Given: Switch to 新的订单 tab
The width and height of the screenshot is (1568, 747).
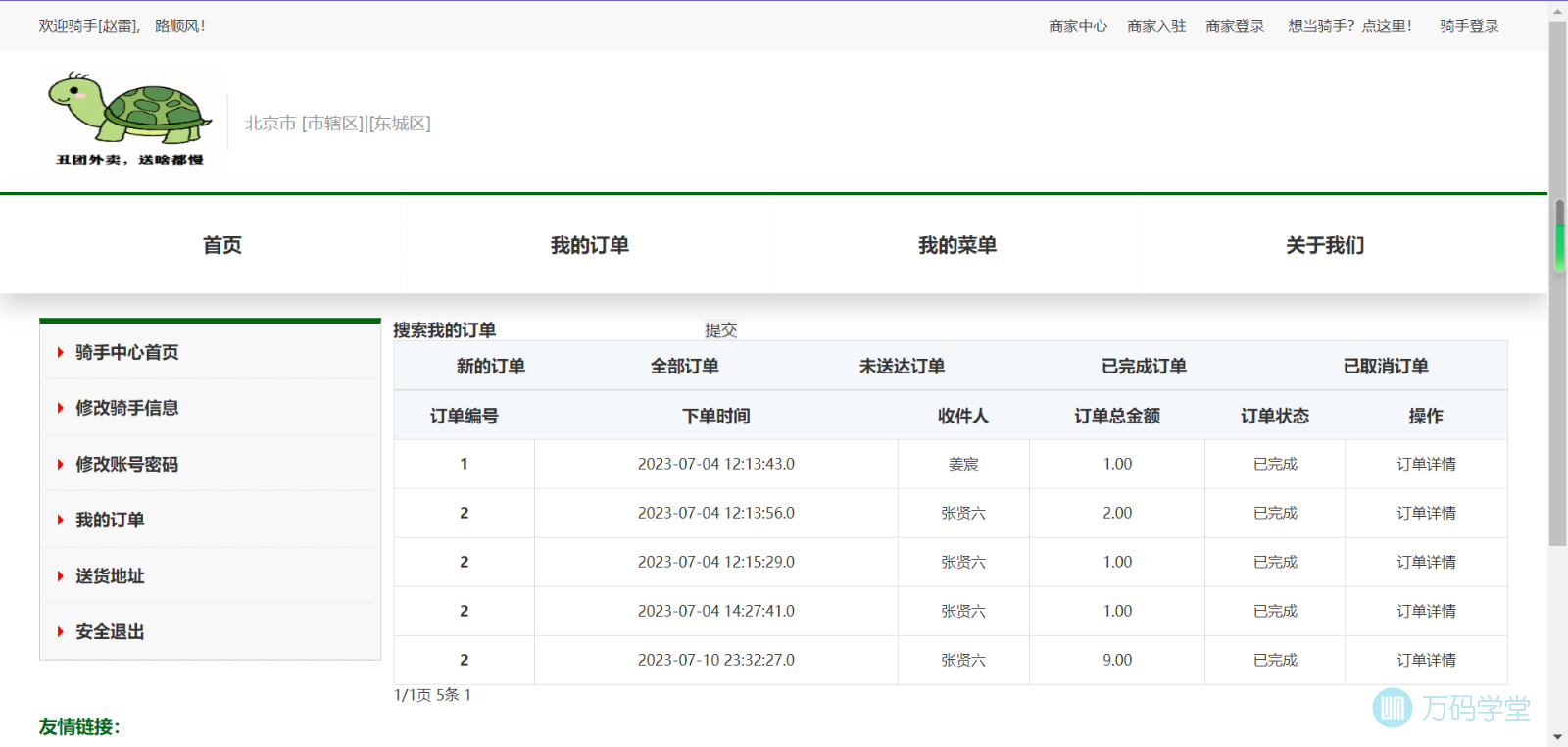Looking at the screenshot, I should (491, 367).
